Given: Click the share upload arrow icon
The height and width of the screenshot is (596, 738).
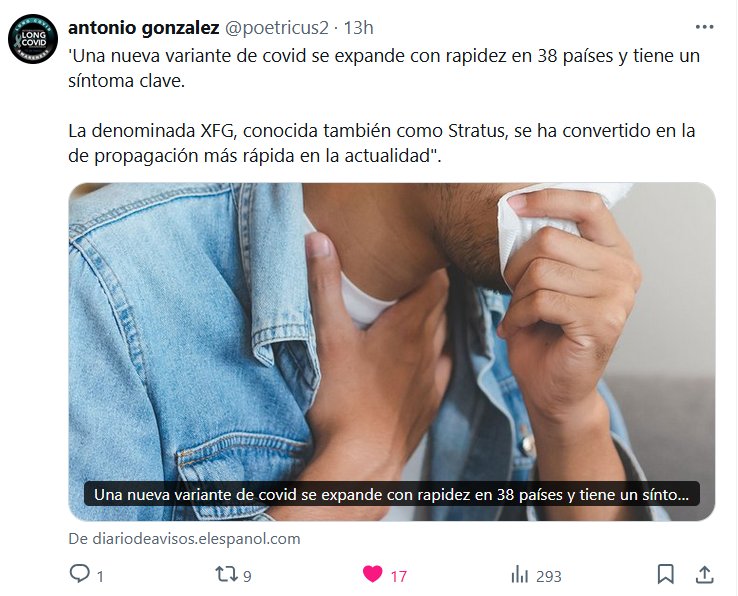Looking at the screenshot, I should point(704,574).
